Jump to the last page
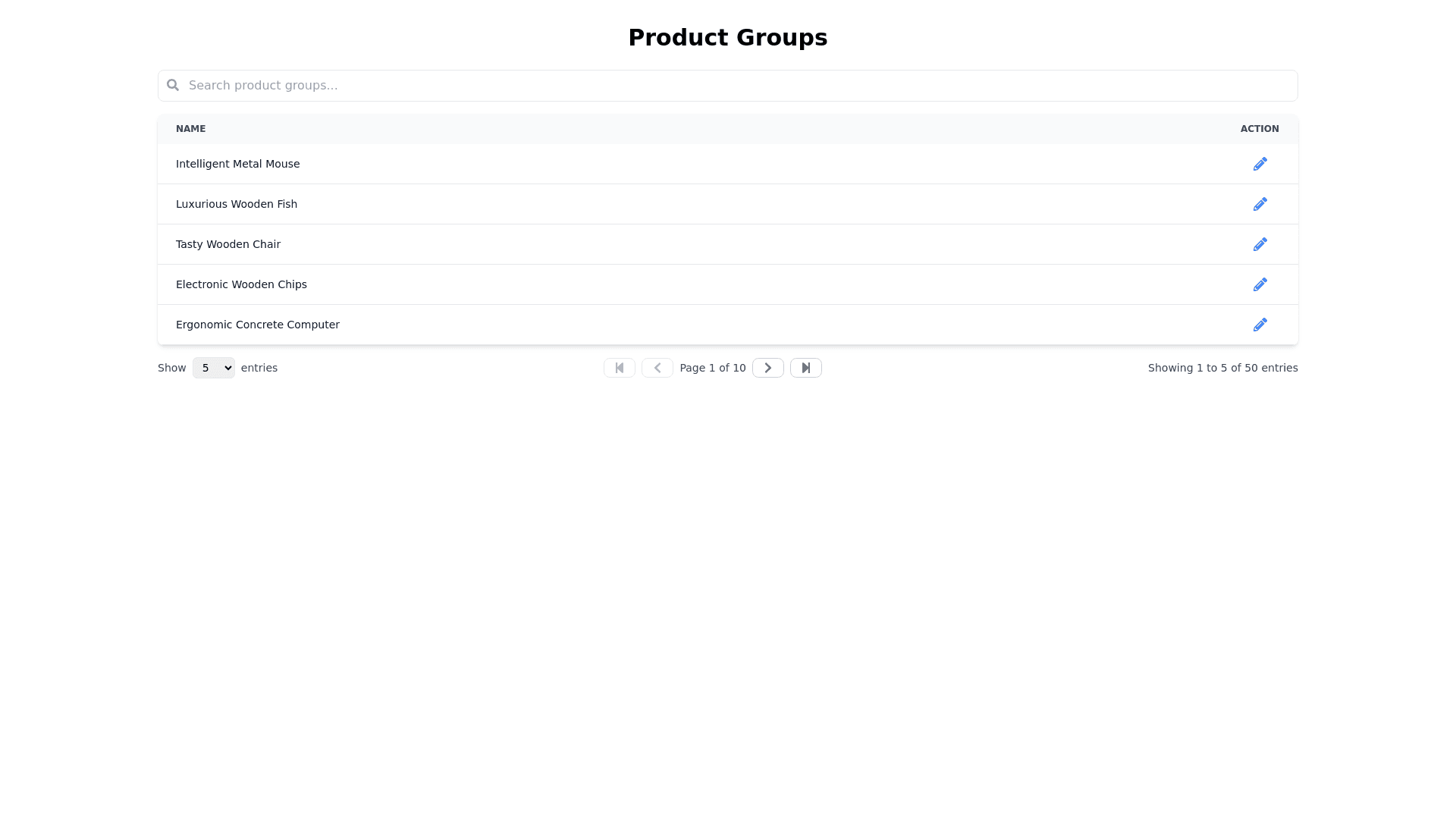The height and width of the screenshot is (819, 1456). click(805, 368)
